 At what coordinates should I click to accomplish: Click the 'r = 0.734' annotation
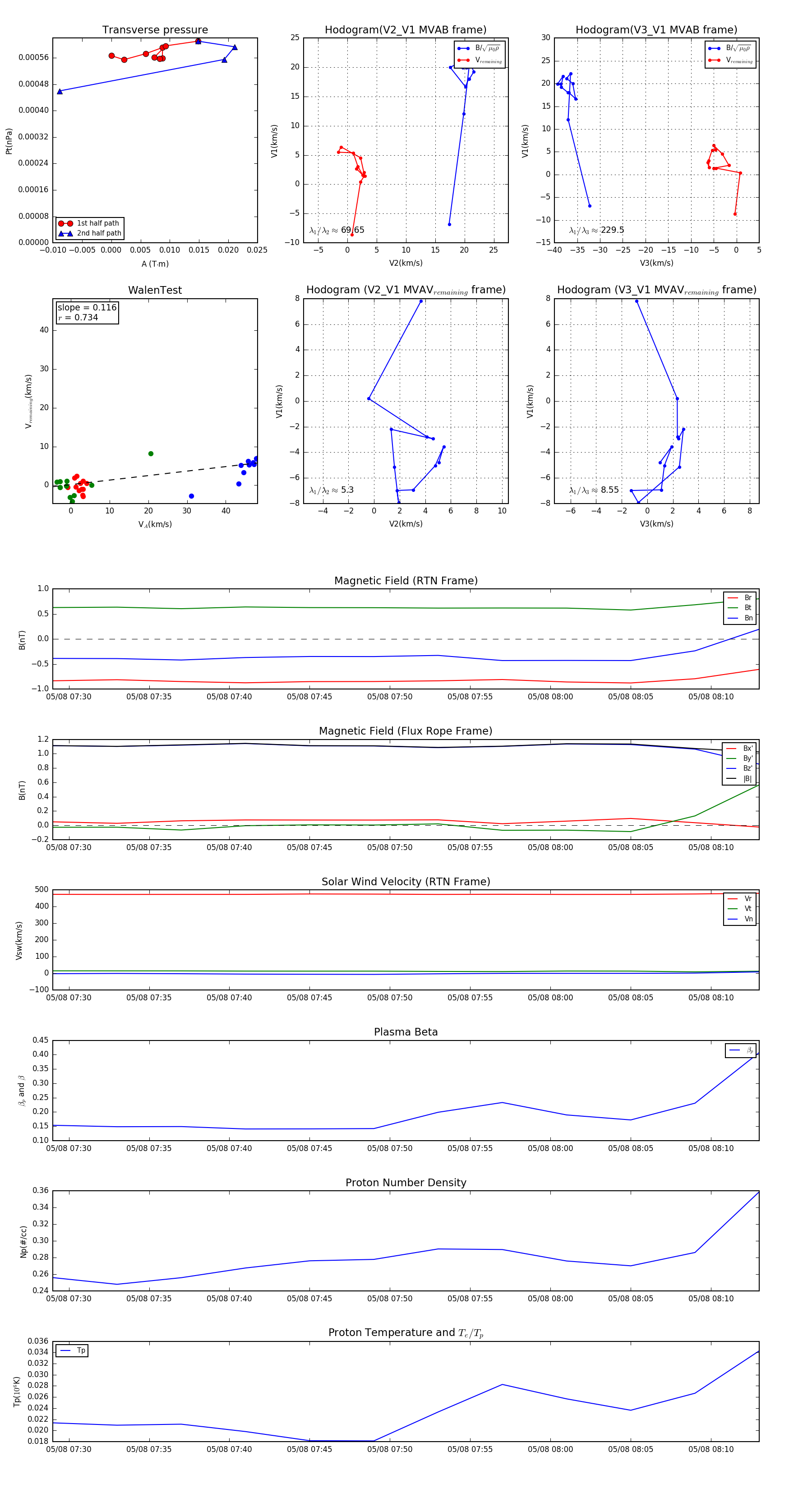[78, 318]
